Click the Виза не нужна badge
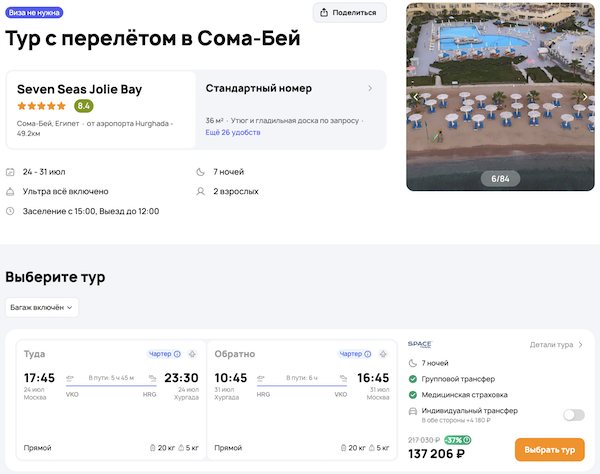This screenshot has width=600, height=474. [x=33, y=13]
